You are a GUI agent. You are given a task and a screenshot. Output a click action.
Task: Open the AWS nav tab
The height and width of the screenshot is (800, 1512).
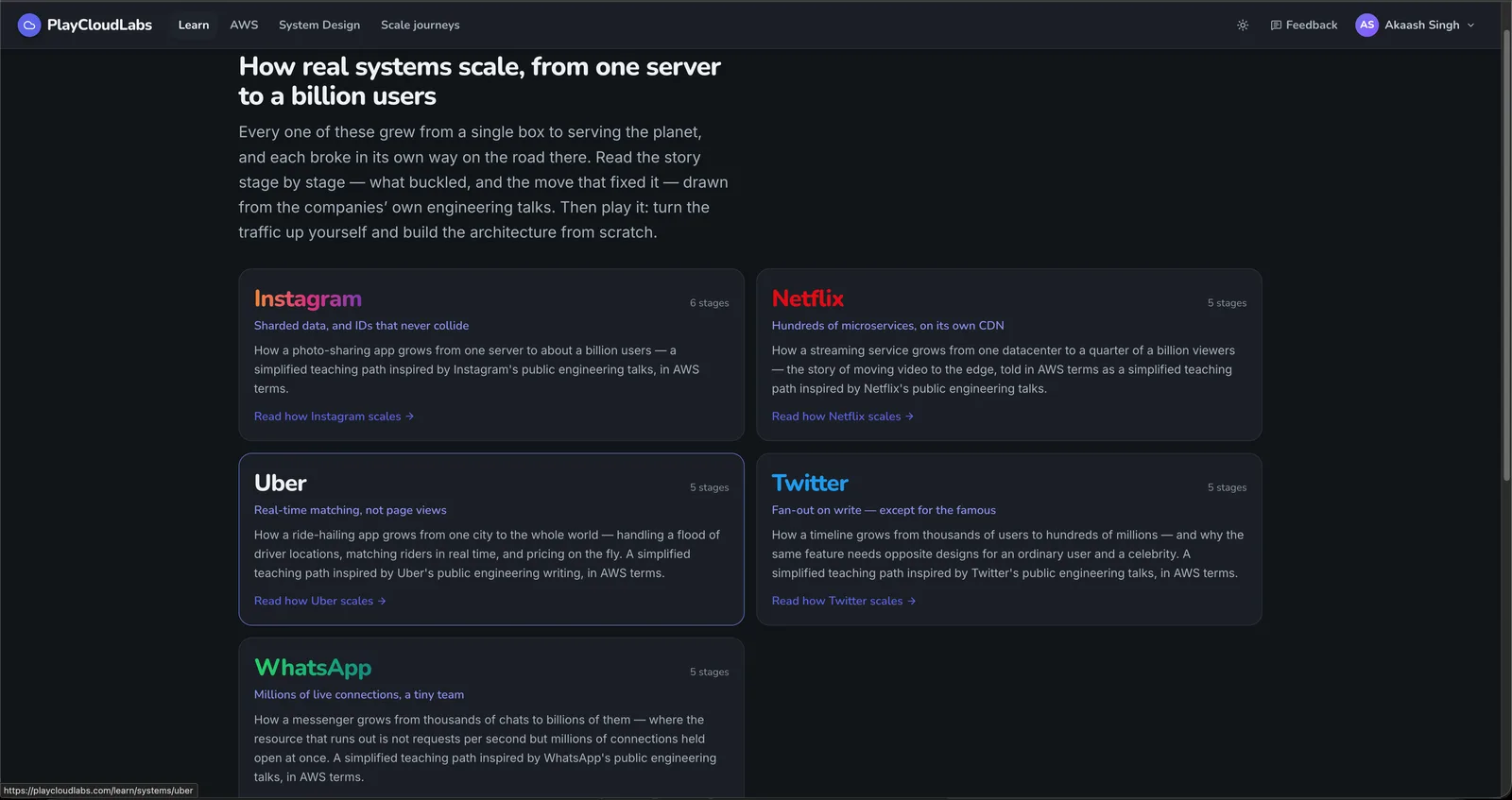[x=244, y=26]
